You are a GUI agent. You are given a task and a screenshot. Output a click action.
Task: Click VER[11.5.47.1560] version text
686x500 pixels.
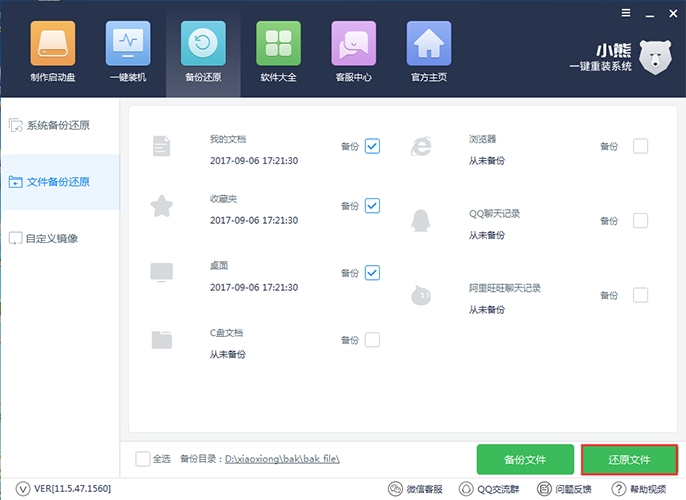(x=72, y=489)
